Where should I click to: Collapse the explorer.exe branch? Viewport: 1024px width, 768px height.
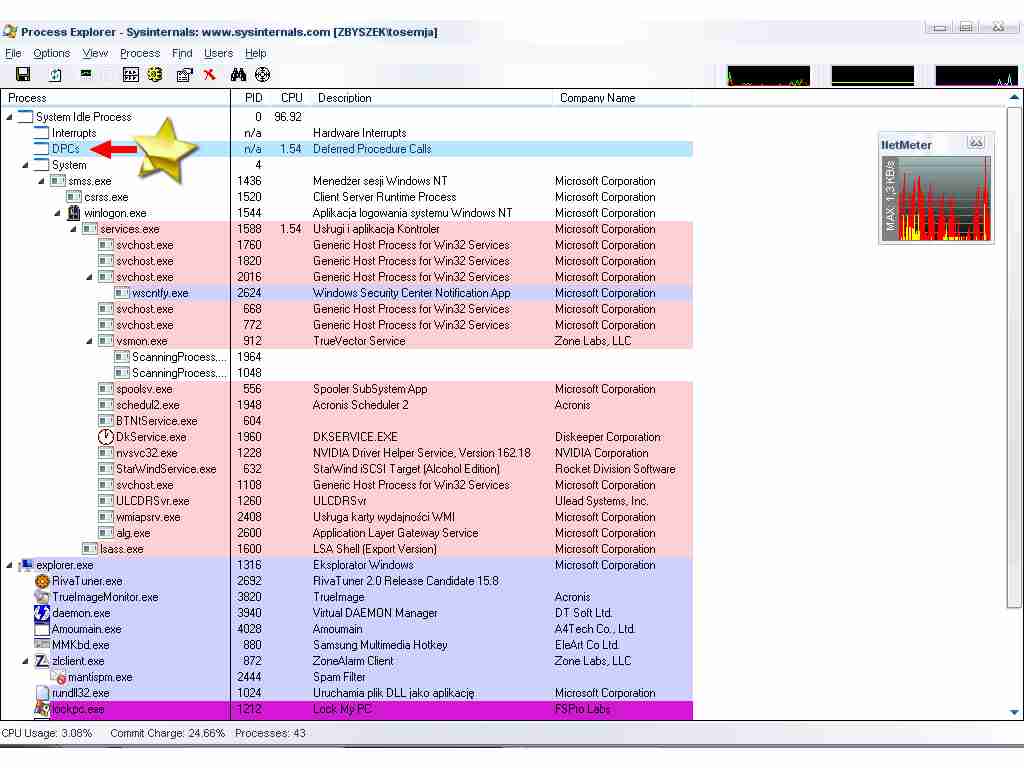pos(10,565)
